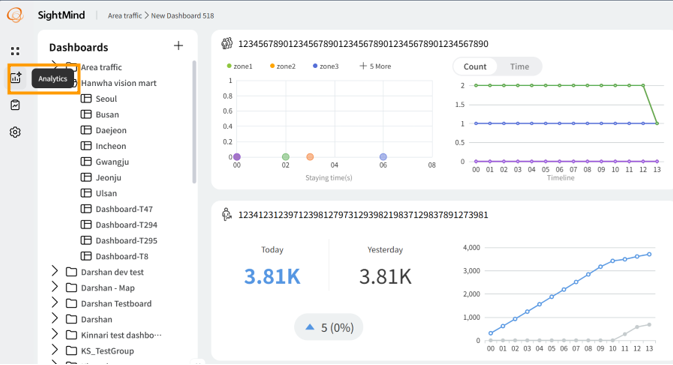Image resolution: width=673 pixels, height=365 pixels.
Task: Open the Analytics sidebar icon
Action: tap(15, 78)
